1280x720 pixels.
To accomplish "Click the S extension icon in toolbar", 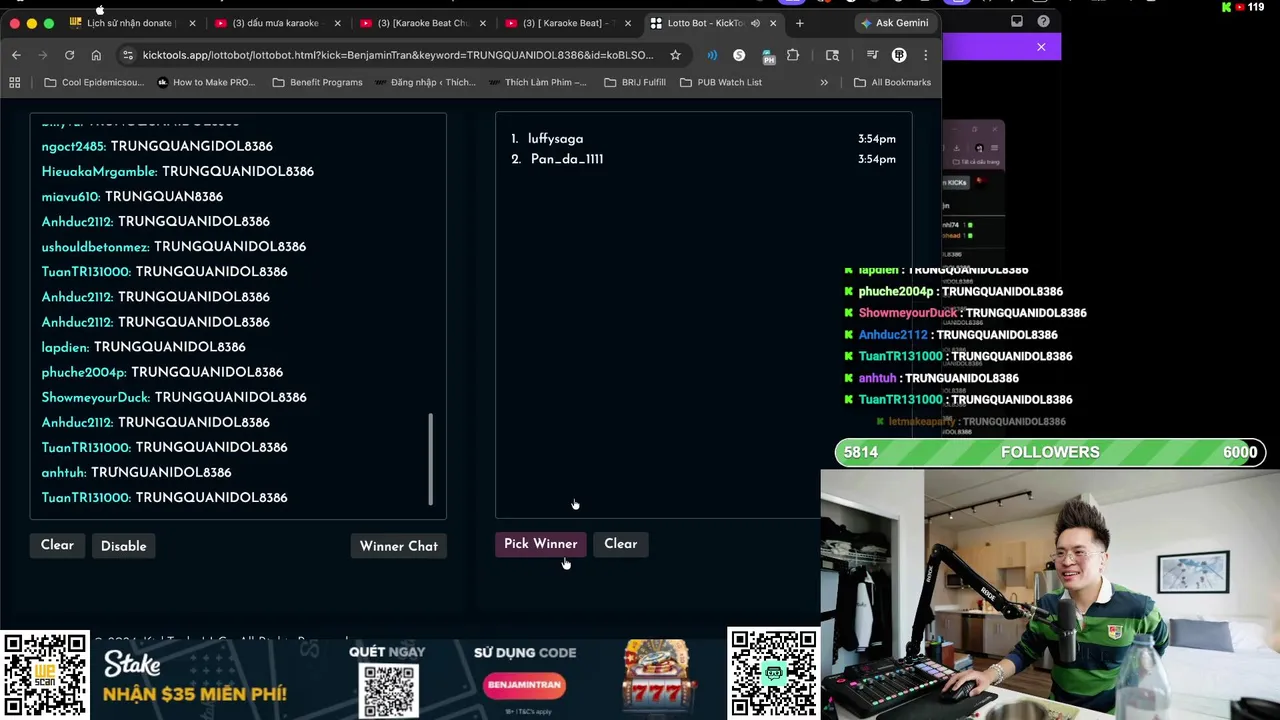I will click(x=739, y=55).
